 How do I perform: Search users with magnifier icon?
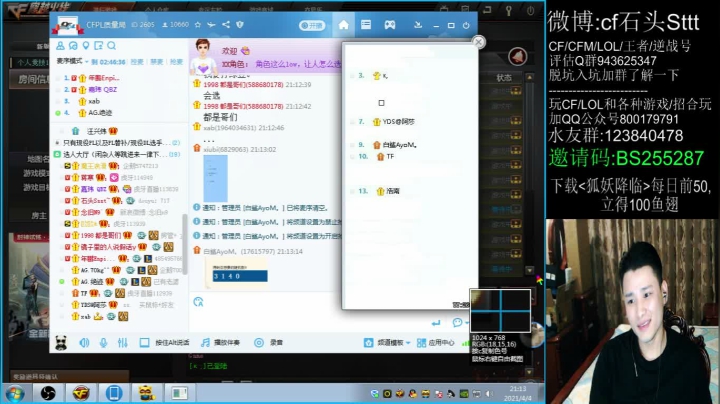(x=111, y=45)
